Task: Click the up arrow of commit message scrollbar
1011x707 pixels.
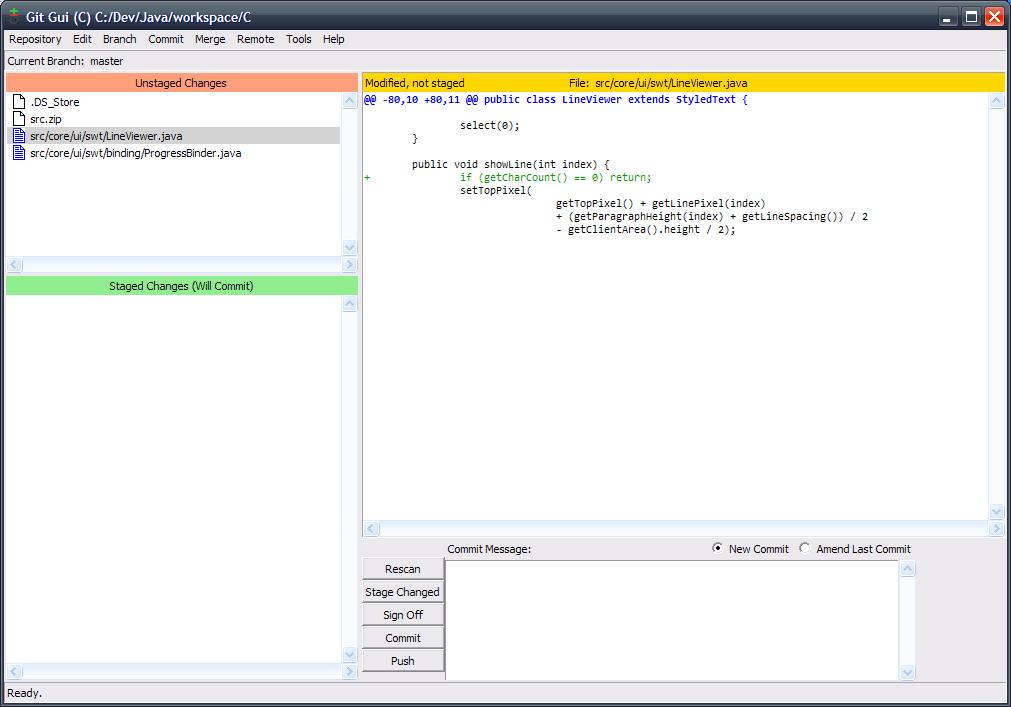Action: pyautogui.click(x=907, y=568)
